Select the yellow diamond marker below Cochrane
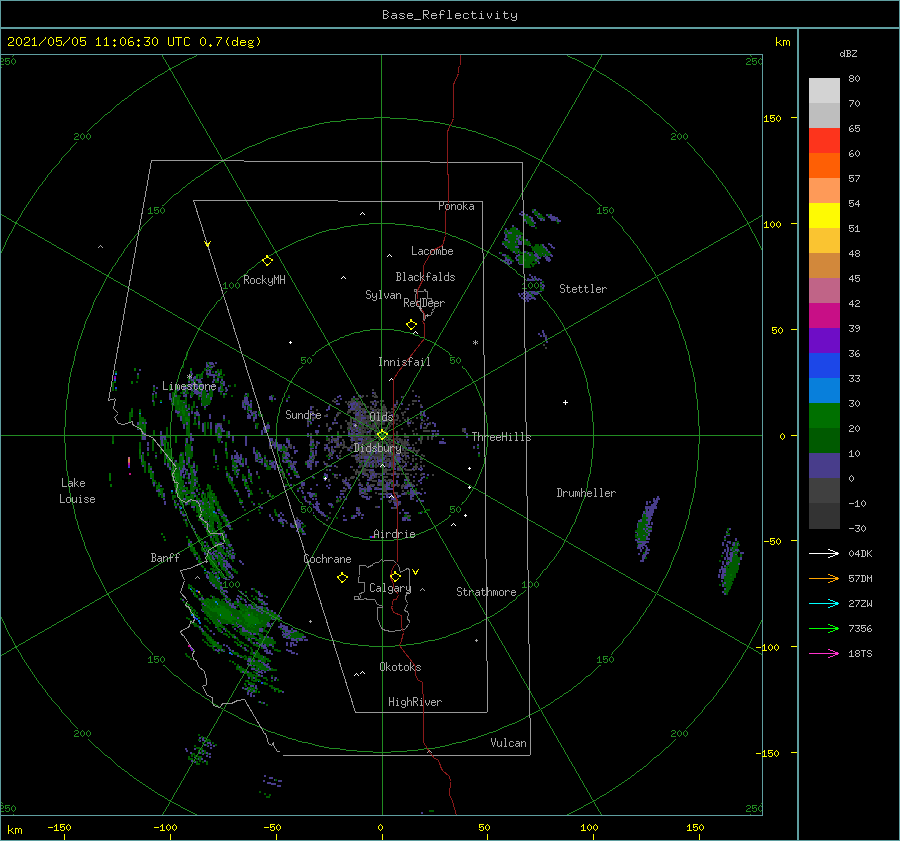The width and height of the screenshot is (900, 841). [342, 578]
